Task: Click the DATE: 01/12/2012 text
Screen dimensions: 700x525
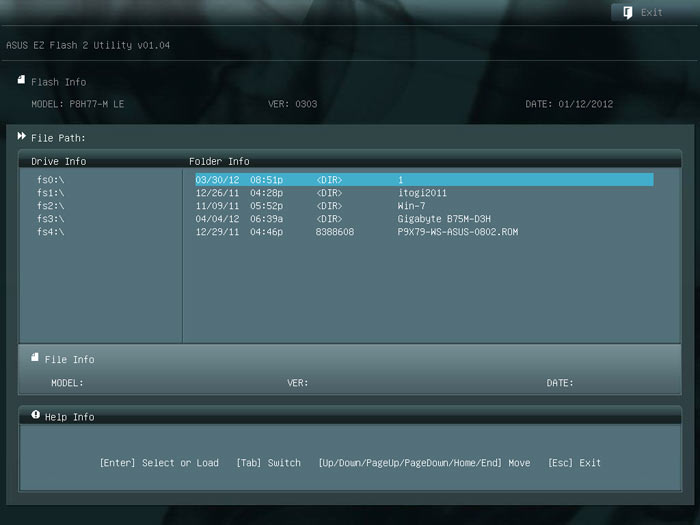Action: coord(569,104)
